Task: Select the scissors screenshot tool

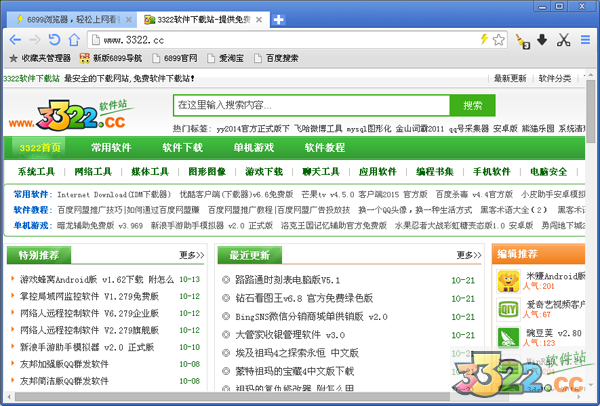Action: pyautogui.click(x=563, y=39)
